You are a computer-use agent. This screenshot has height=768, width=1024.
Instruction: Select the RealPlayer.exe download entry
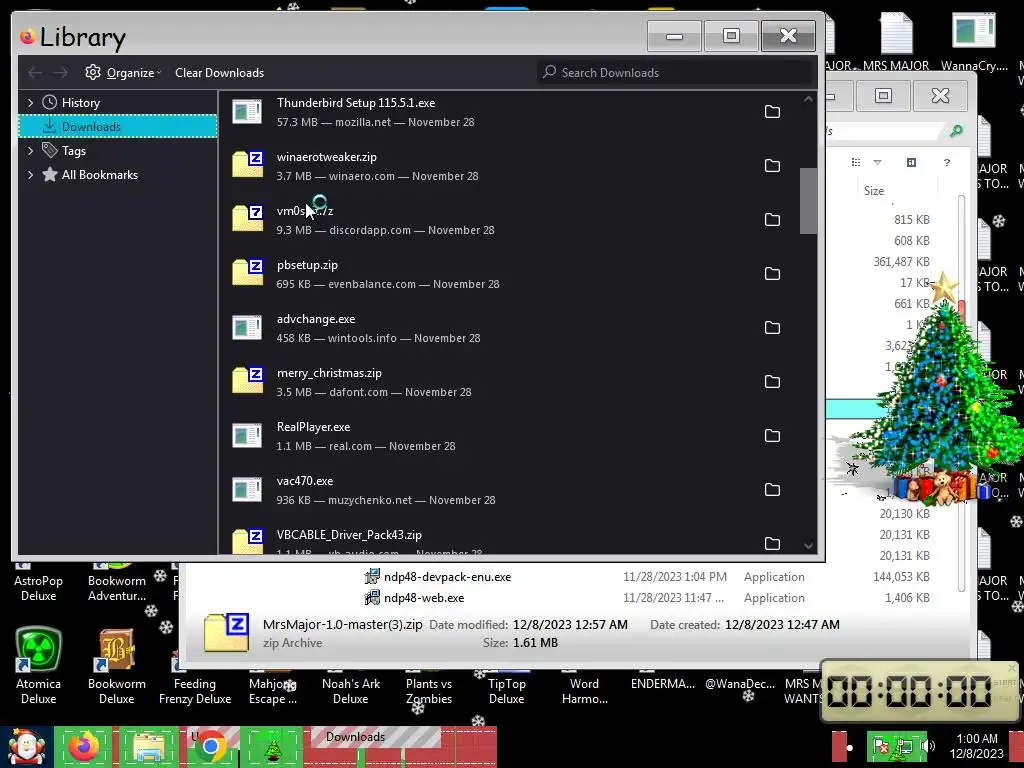(x=509, y=436)
